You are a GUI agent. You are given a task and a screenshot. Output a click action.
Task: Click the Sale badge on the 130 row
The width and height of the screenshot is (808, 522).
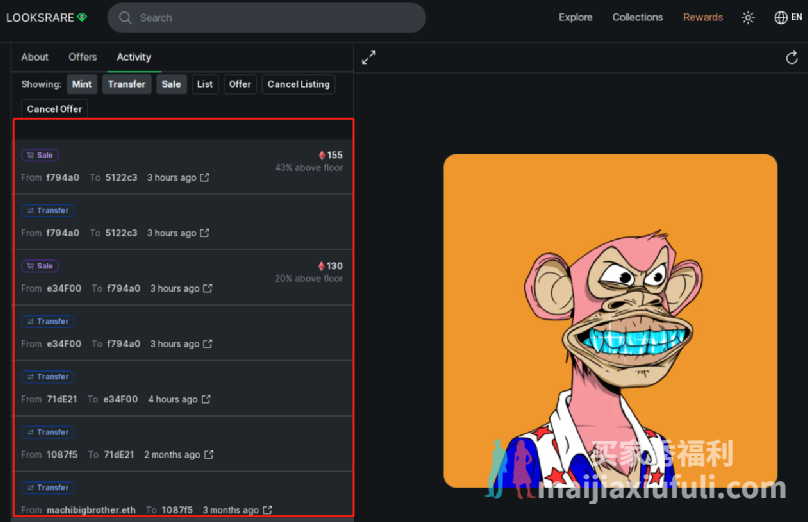tap(40, 266)
